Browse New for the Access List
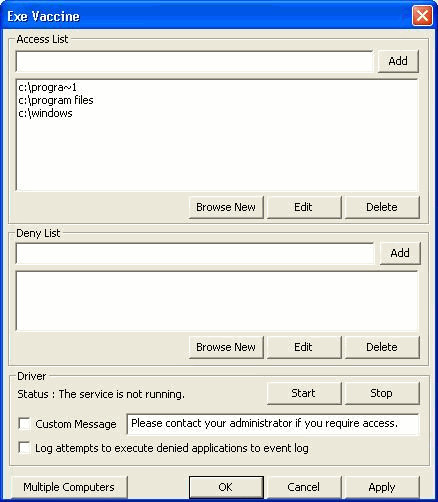The height and width of the screenshot is (502, 438). pos(226,207)
